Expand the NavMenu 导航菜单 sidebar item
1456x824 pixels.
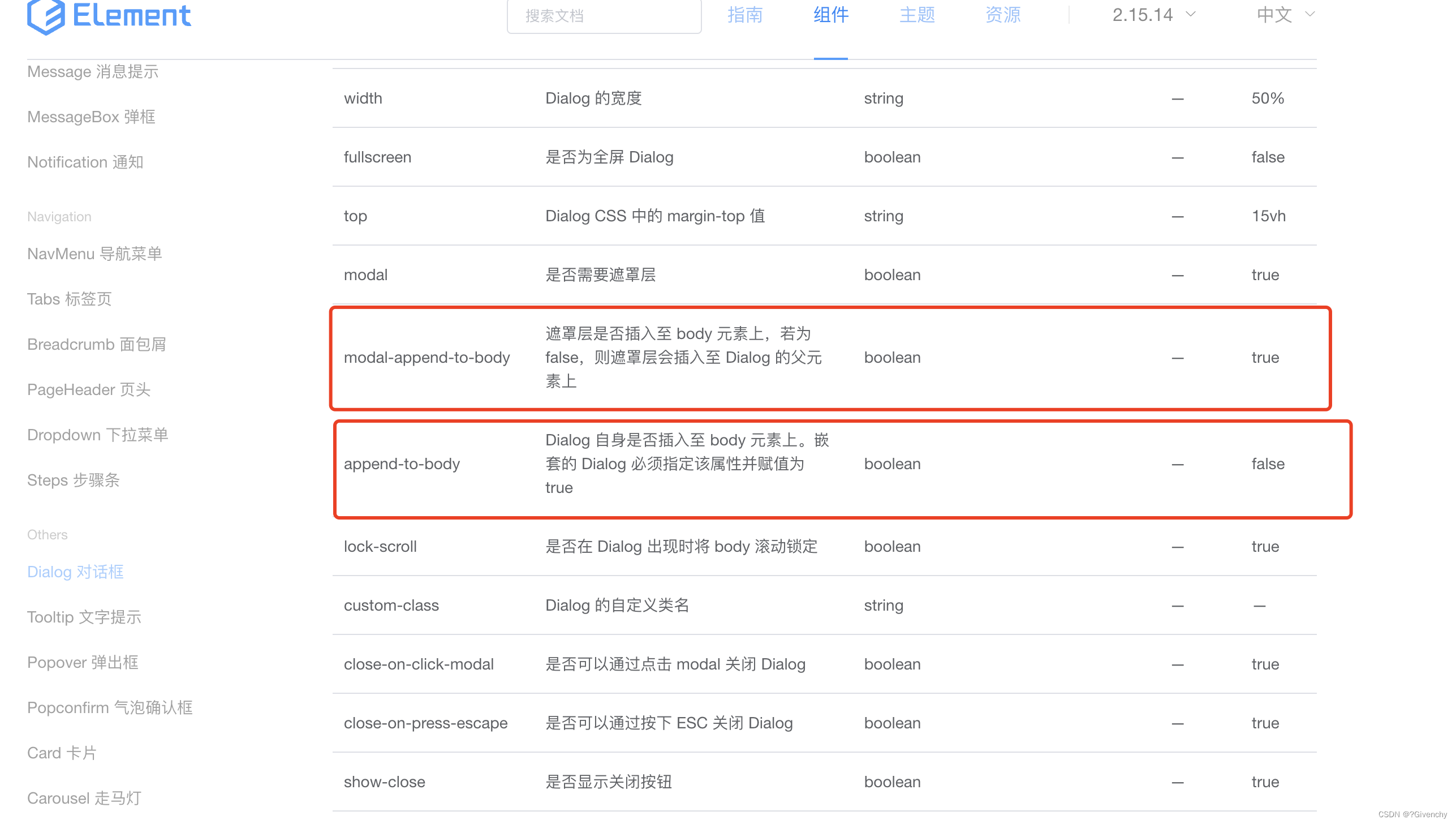[x=95, y=253]
